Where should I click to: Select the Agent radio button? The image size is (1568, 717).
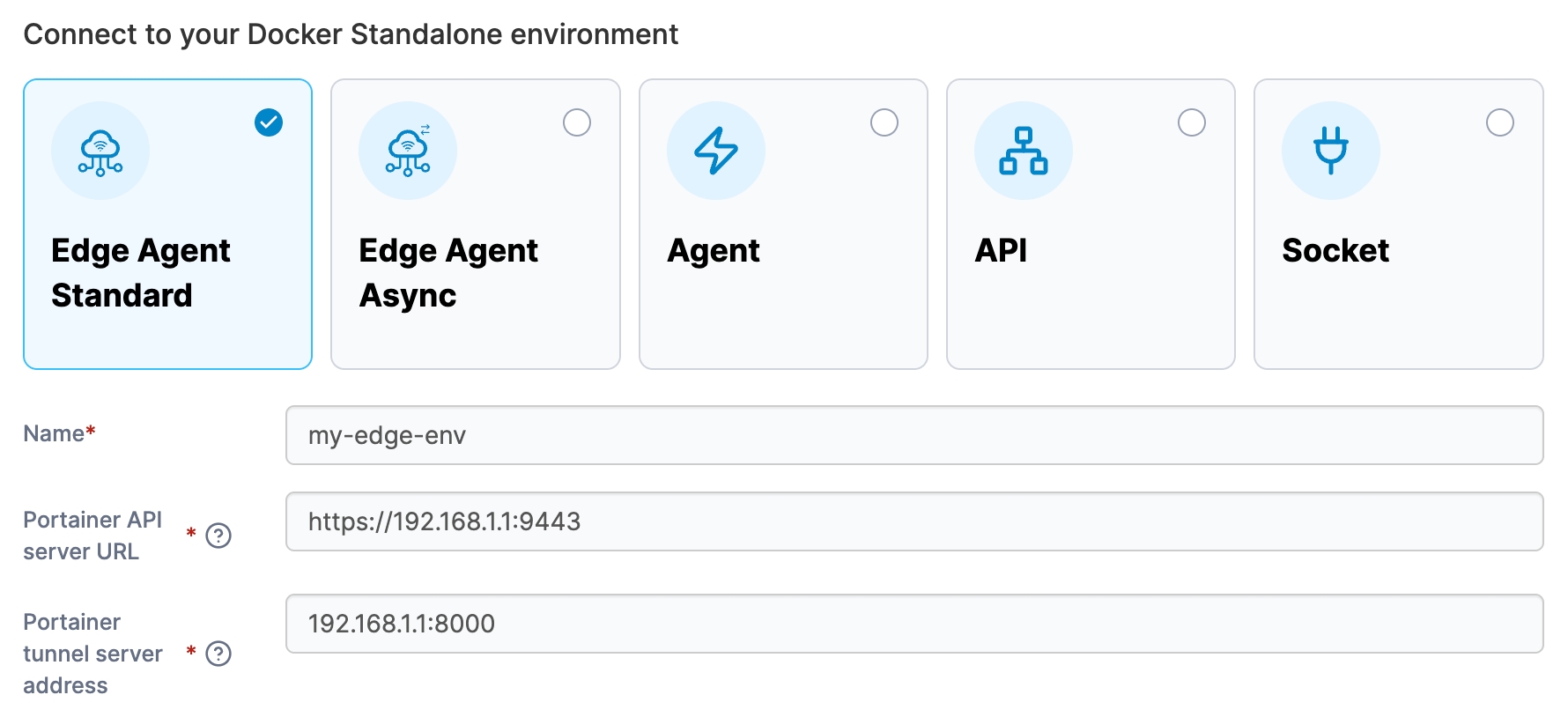tap(884, 122)
